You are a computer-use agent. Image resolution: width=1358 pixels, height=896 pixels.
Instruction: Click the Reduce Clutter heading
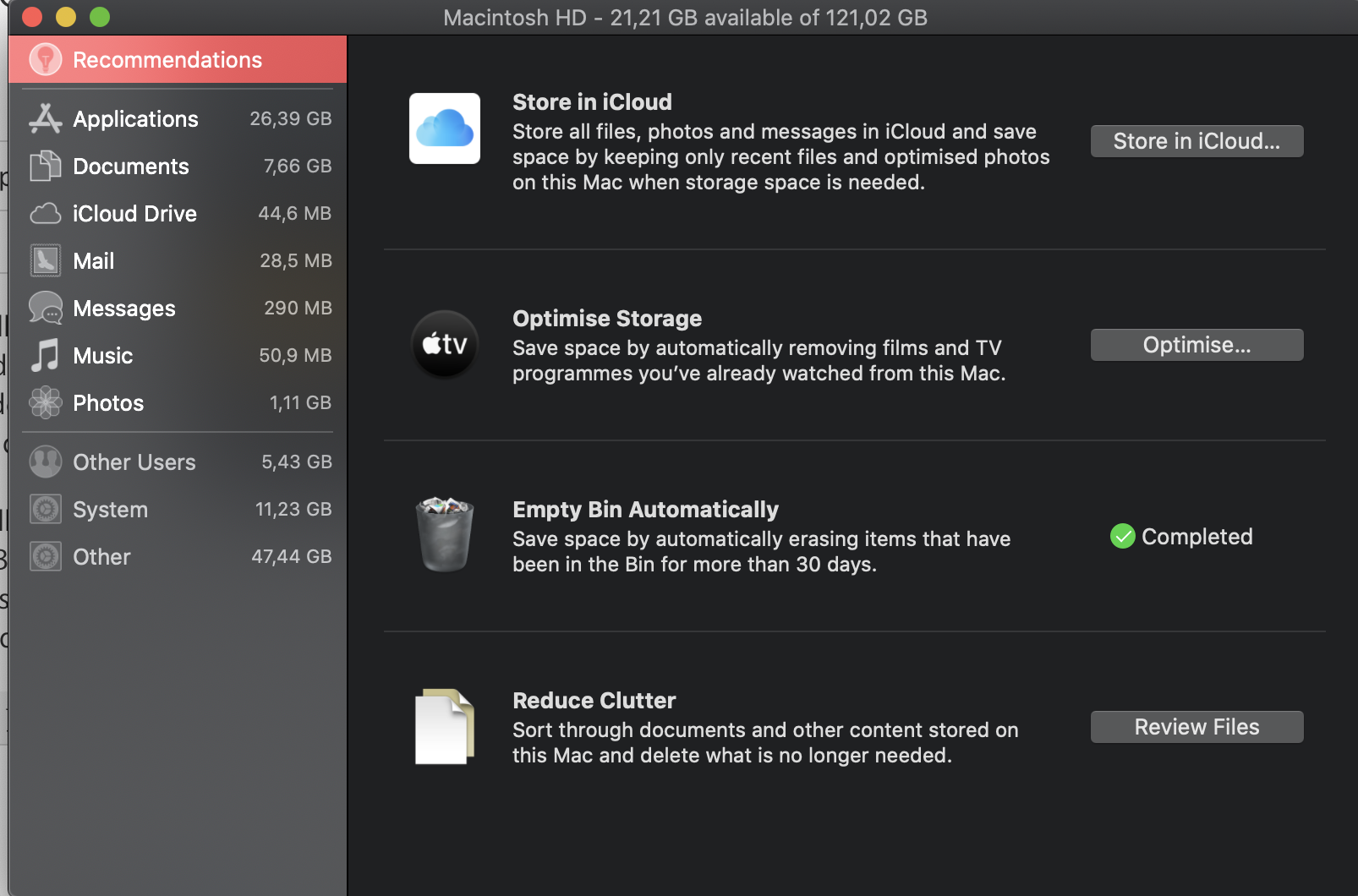(594, 701)
